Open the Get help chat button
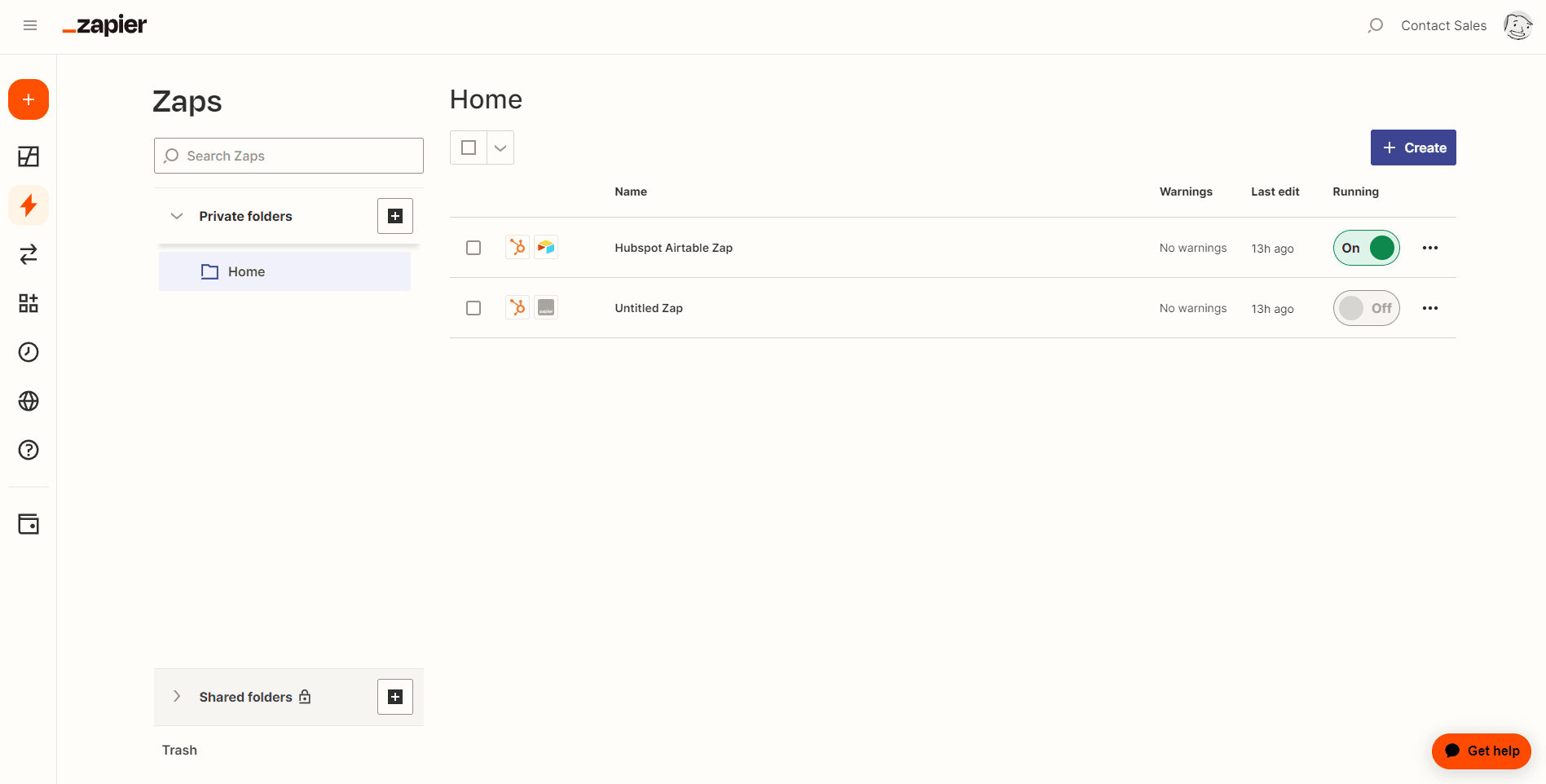Screen dimensions: 1546x784 [x=1481, y=751]
